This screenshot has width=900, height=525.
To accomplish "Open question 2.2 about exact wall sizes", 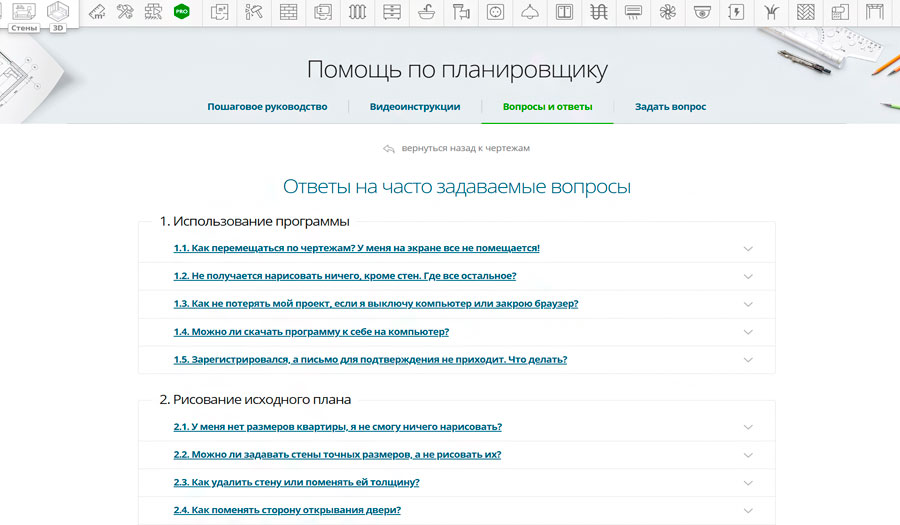I will click(337, 454).
